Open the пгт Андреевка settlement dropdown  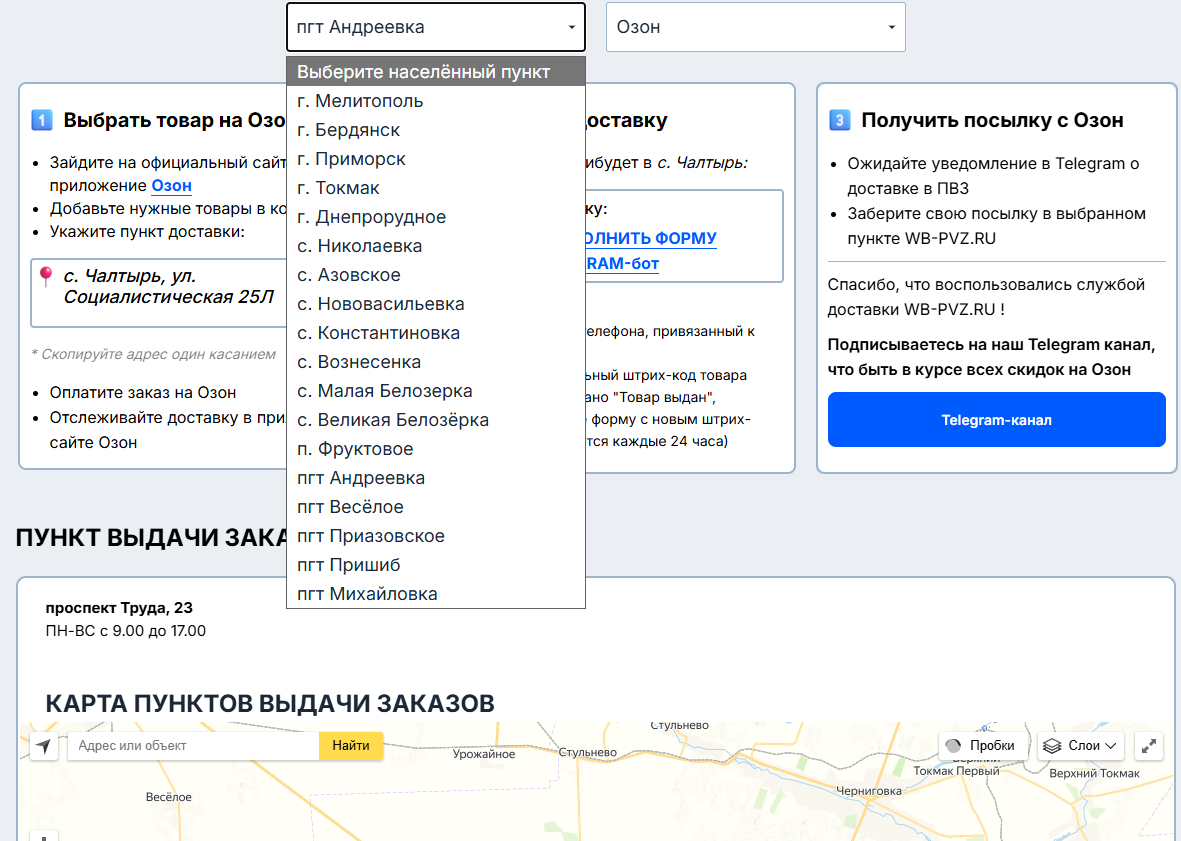pos(436,27)
